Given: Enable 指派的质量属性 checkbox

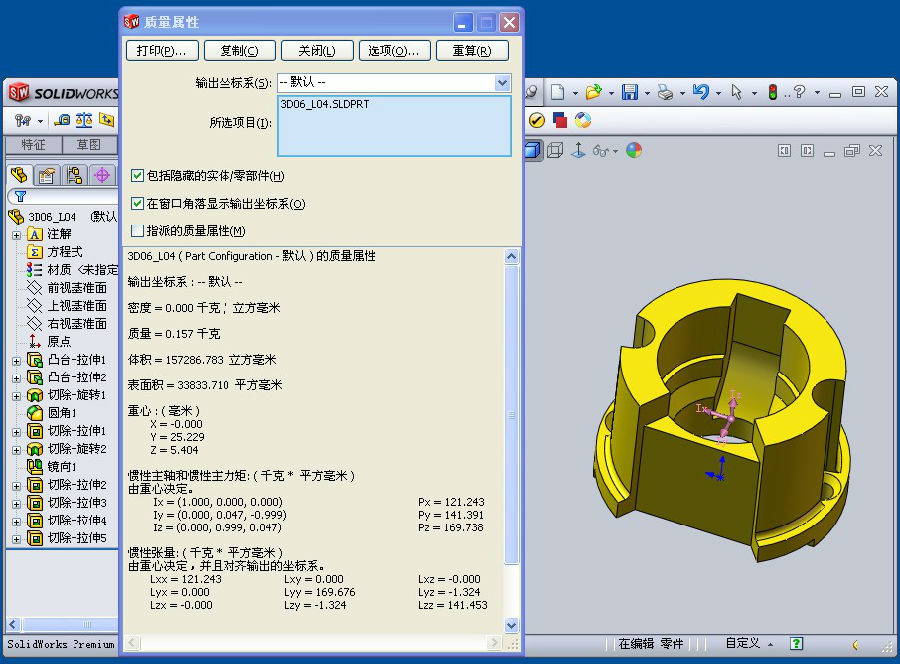Looking at the screenshot, I should 138,231.
